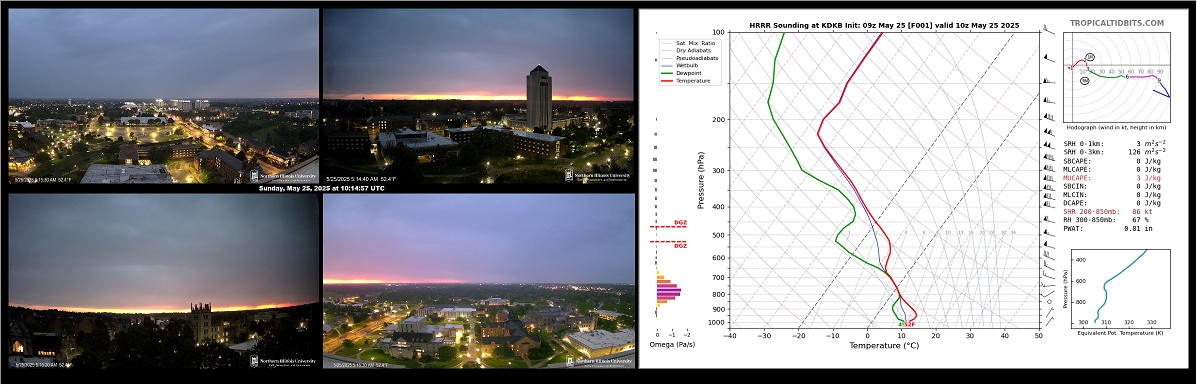Click the lower red 'DGZ' label

coord(680,246)
